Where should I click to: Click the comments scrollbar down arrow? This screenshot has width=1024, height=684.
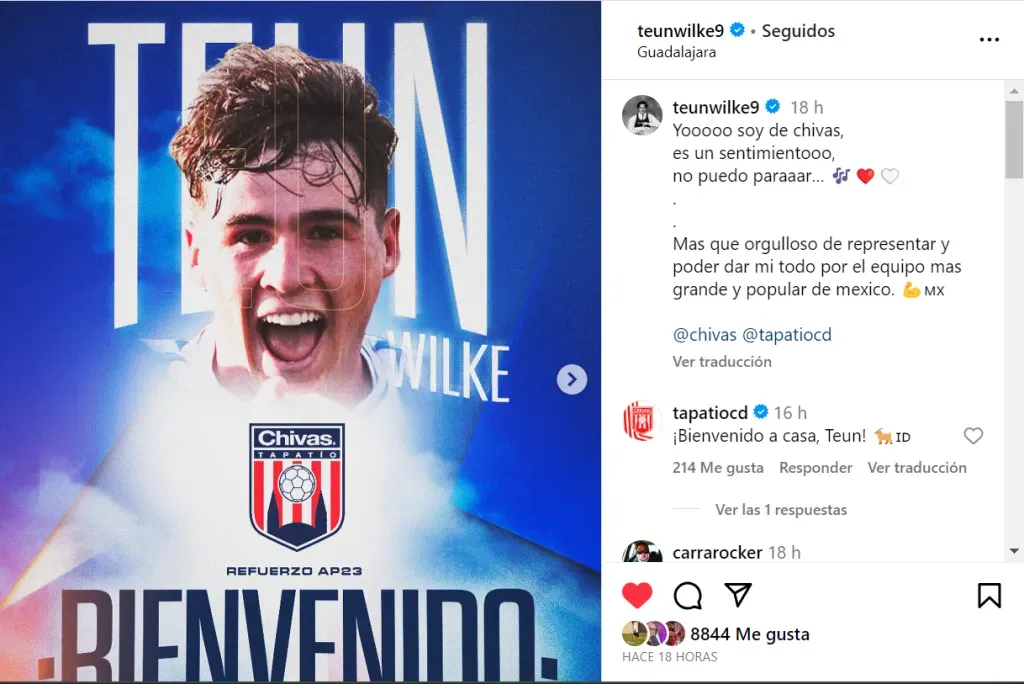click(x=1014, y=551)
